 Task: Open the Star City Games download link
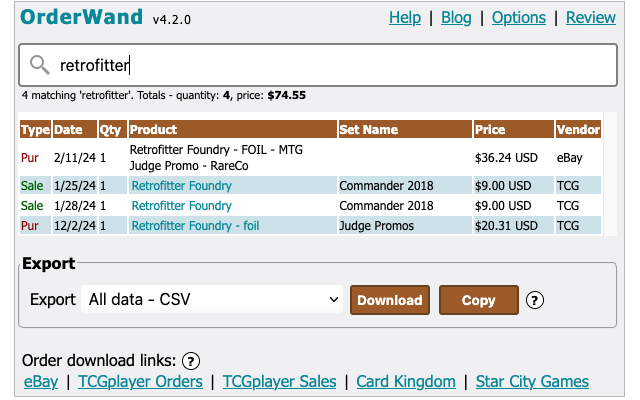click(531, 381)
